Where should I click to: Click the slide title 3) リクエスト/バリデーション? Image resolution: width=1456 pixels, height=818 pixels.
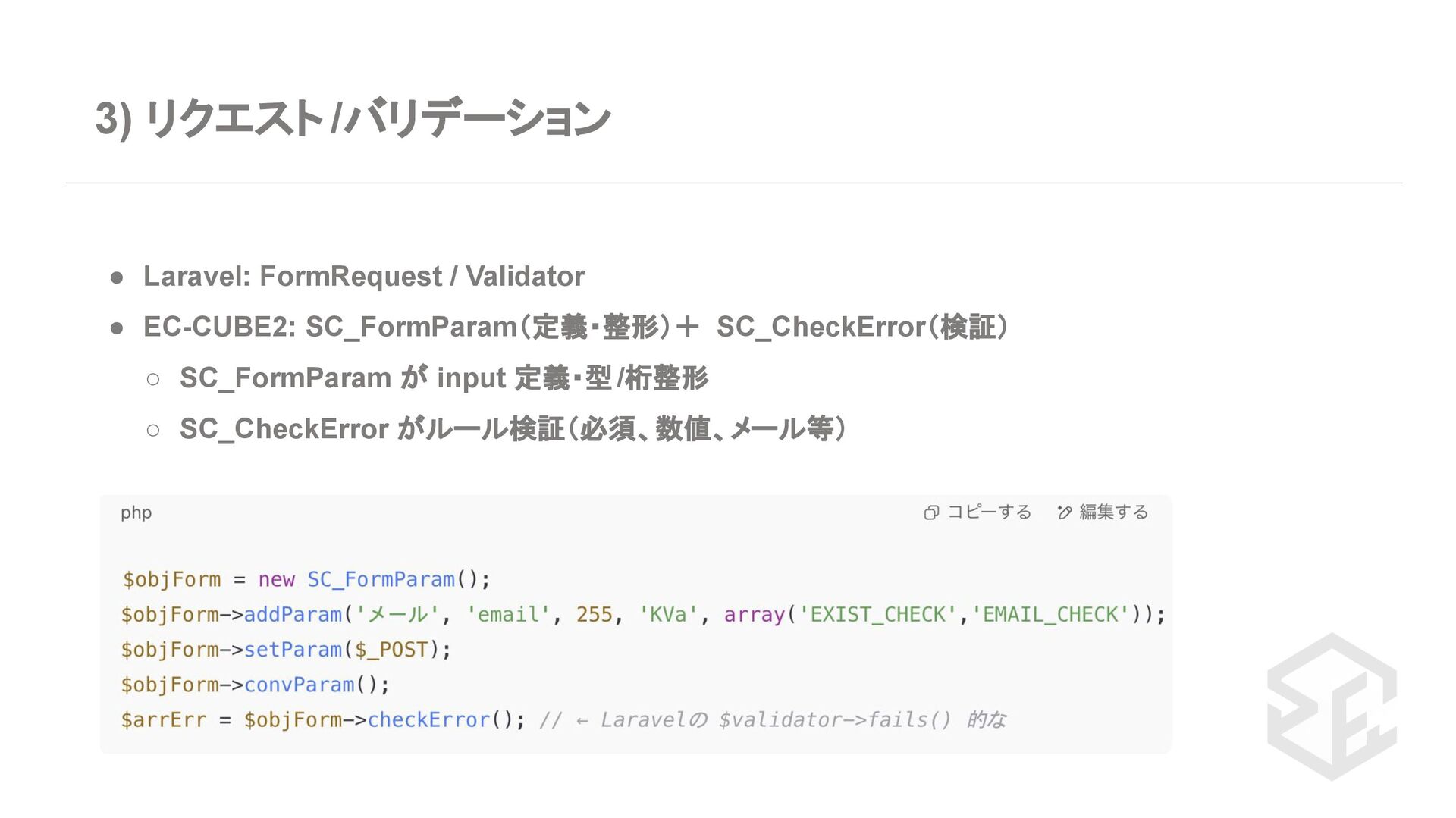(x=352, y=118)
